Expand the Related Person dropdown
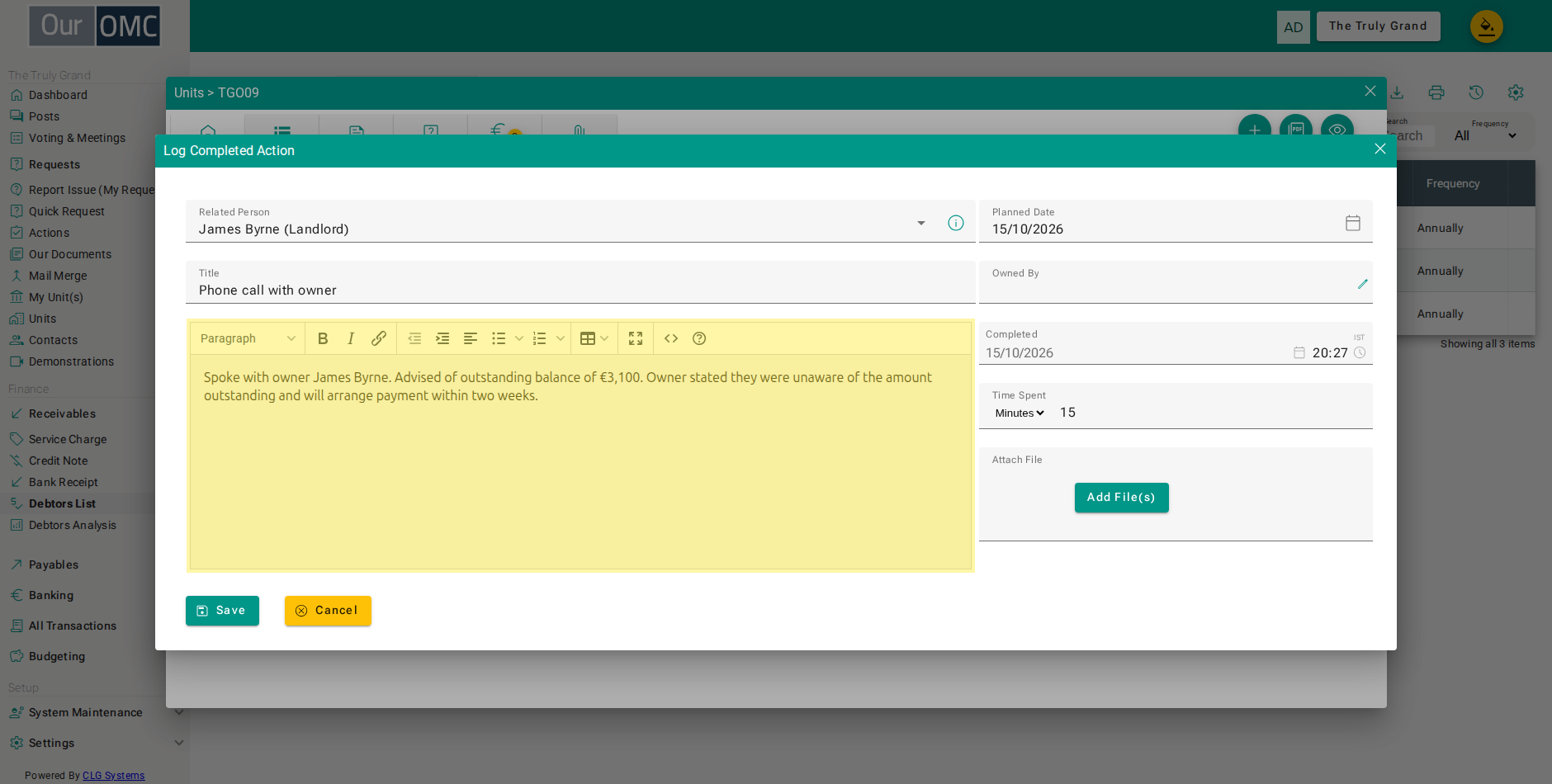The height and width of the screenshot is (784, 1552). click(x=921, y=223)
